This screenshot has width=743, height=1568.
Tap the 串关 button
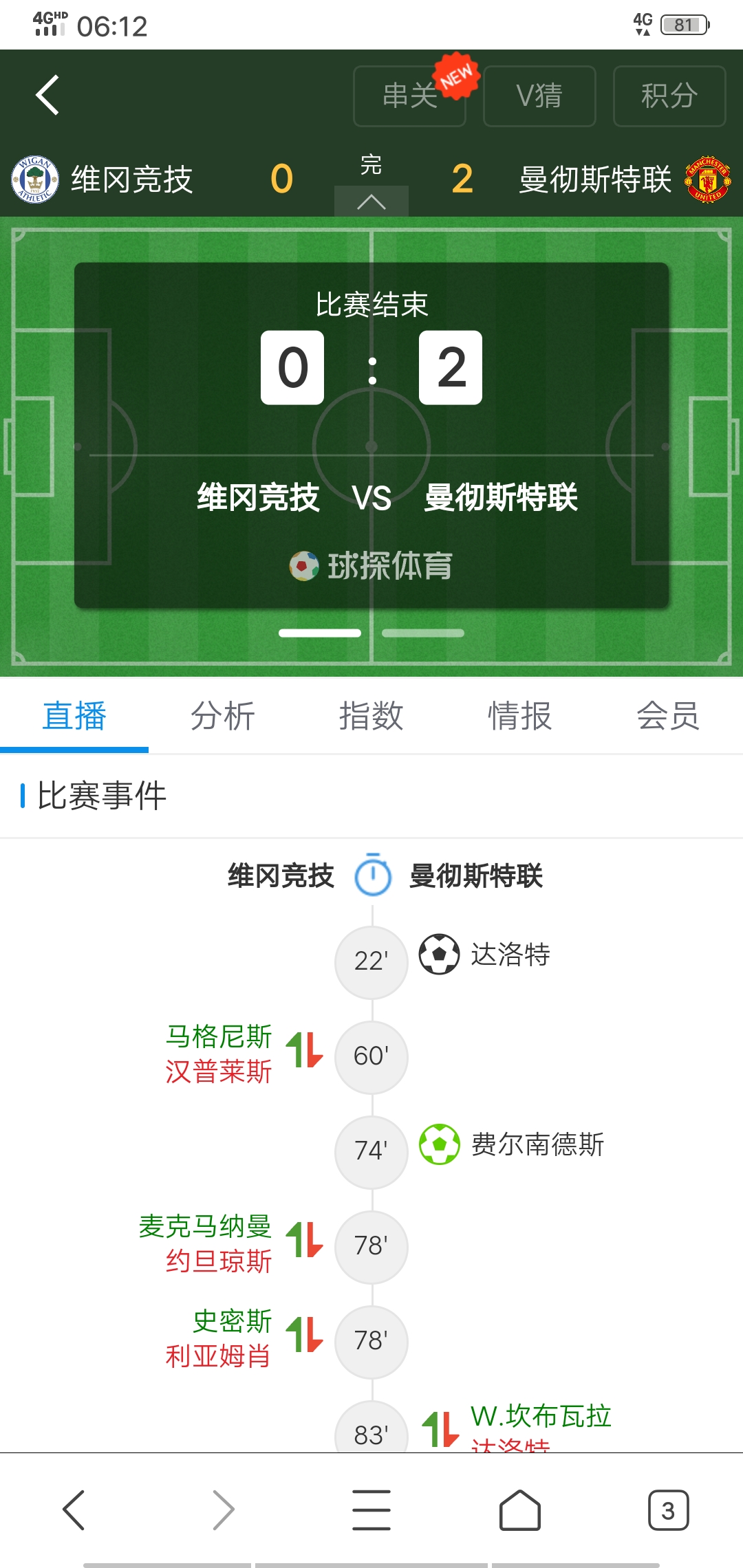click(x=410, y=96)
